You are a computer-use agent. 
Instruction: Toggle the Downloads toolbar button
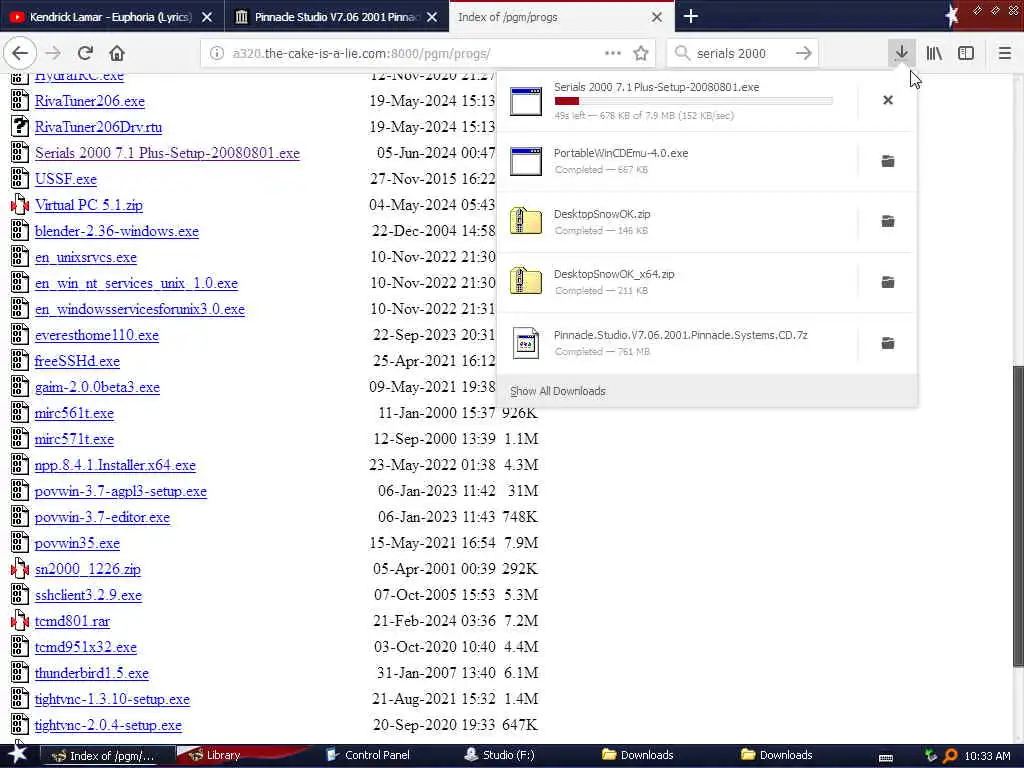[901, 54]
